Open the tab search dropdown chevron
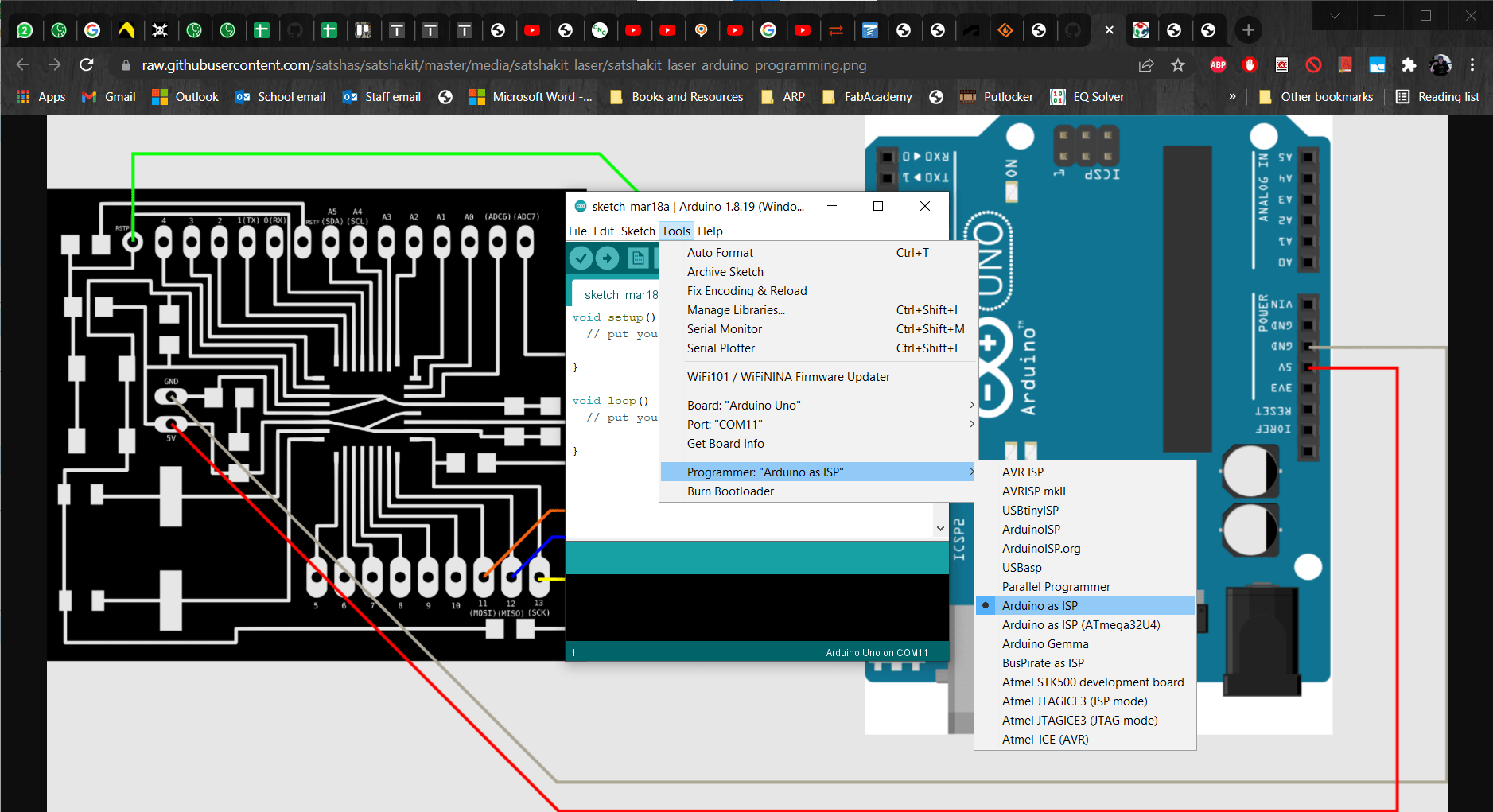The image size is (1493, 812). pos(1335,15)
